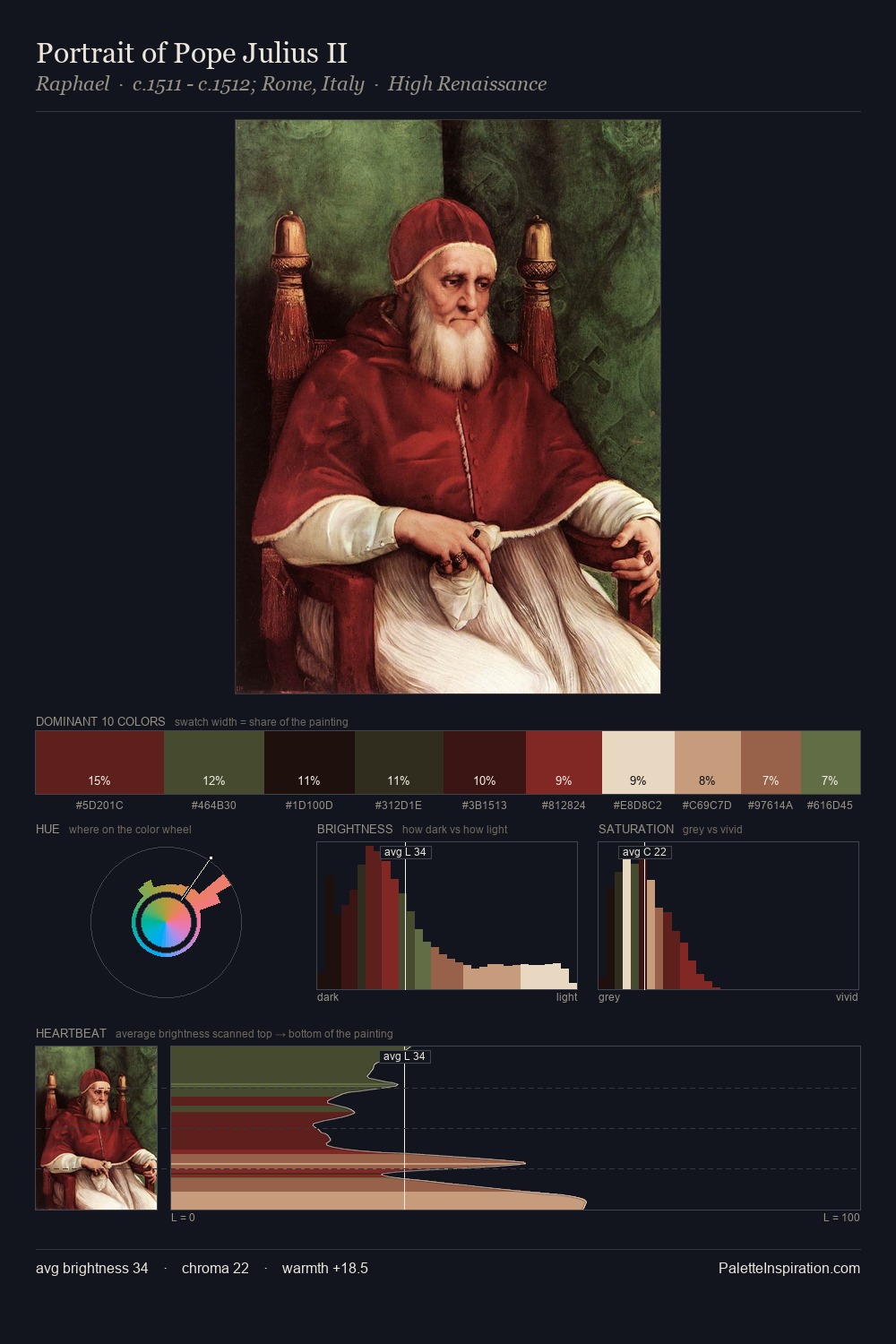Screen dimensions: 896x1344
Task: Select the #616D45 green swatch
Action: click(831, 762)
